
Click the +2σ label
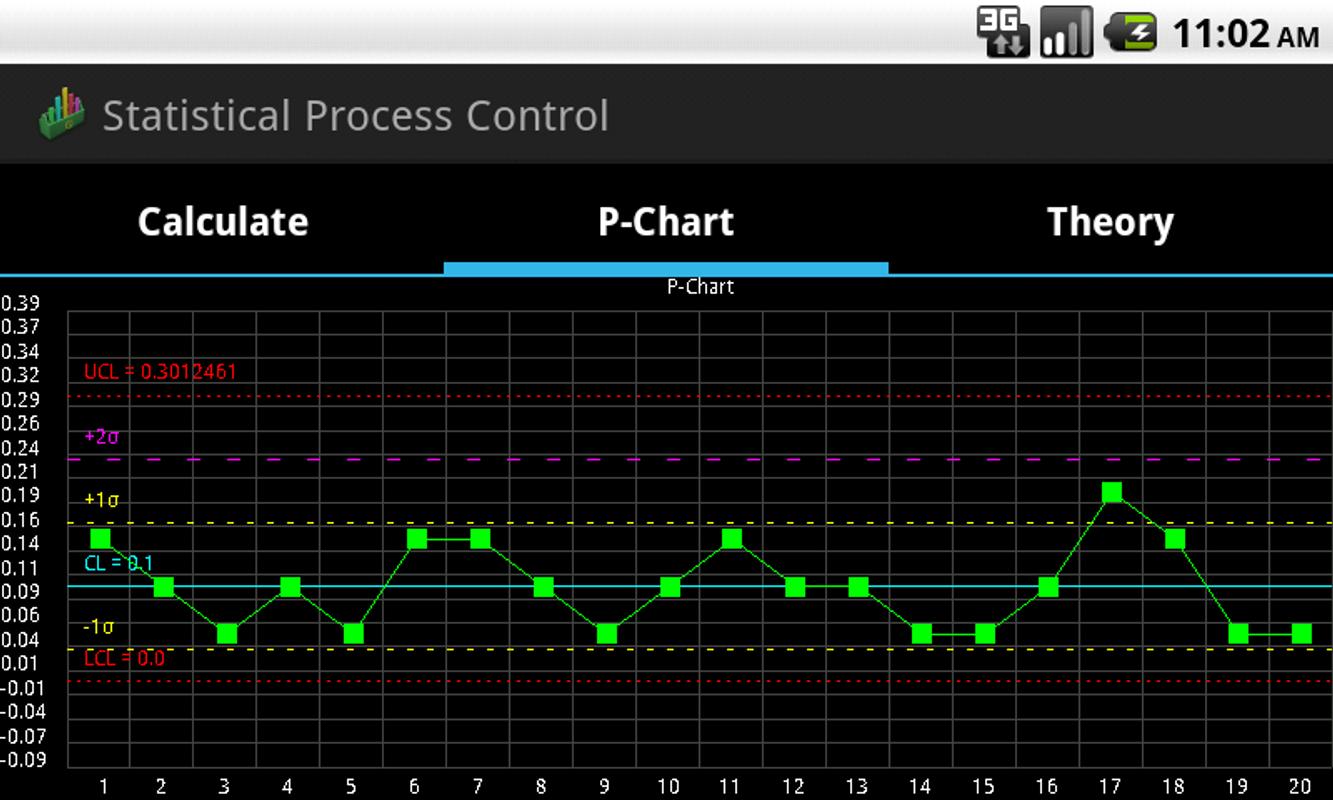click(x=101, y=436)
